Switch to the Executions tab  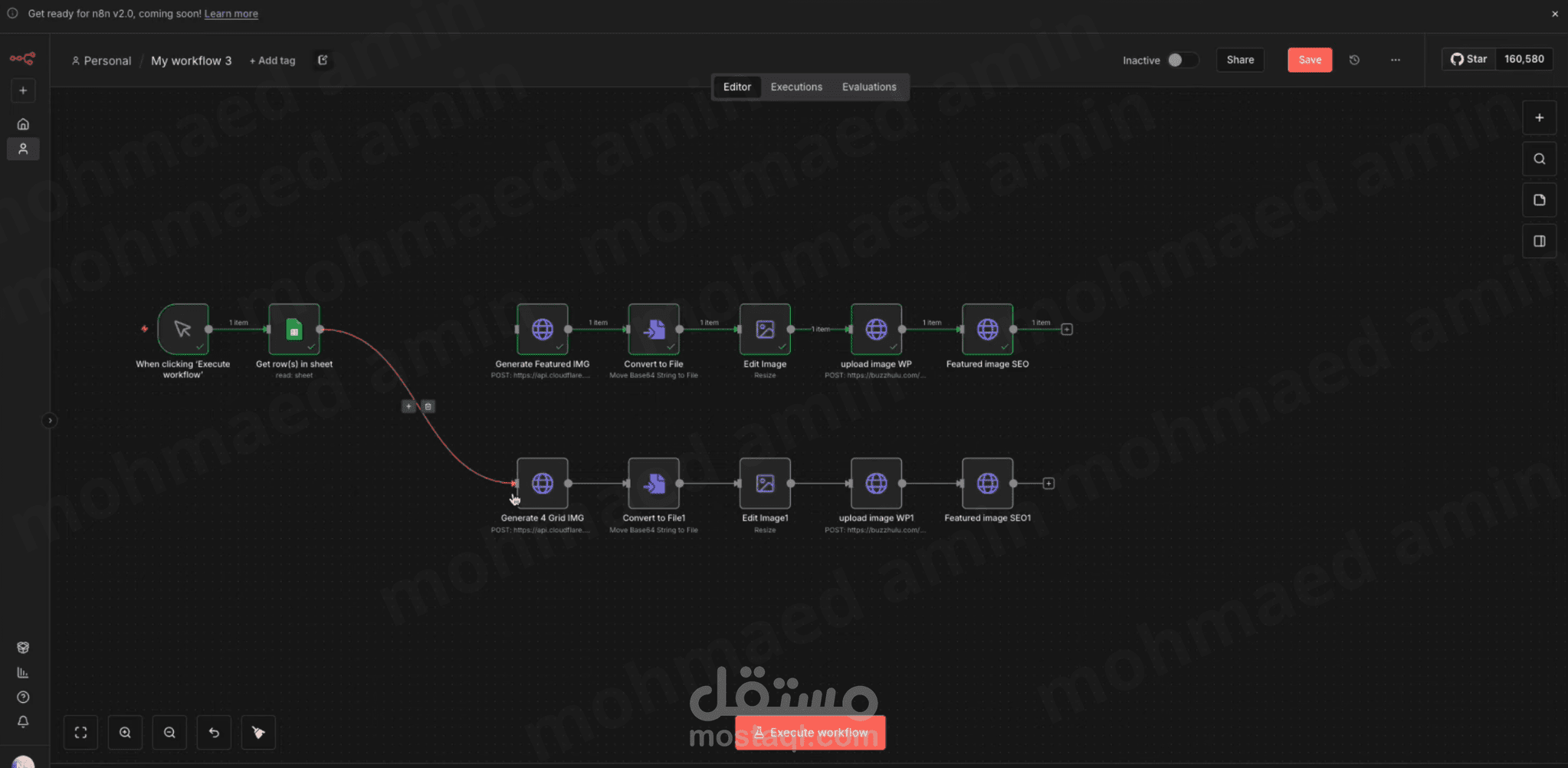tap(796, 87)
